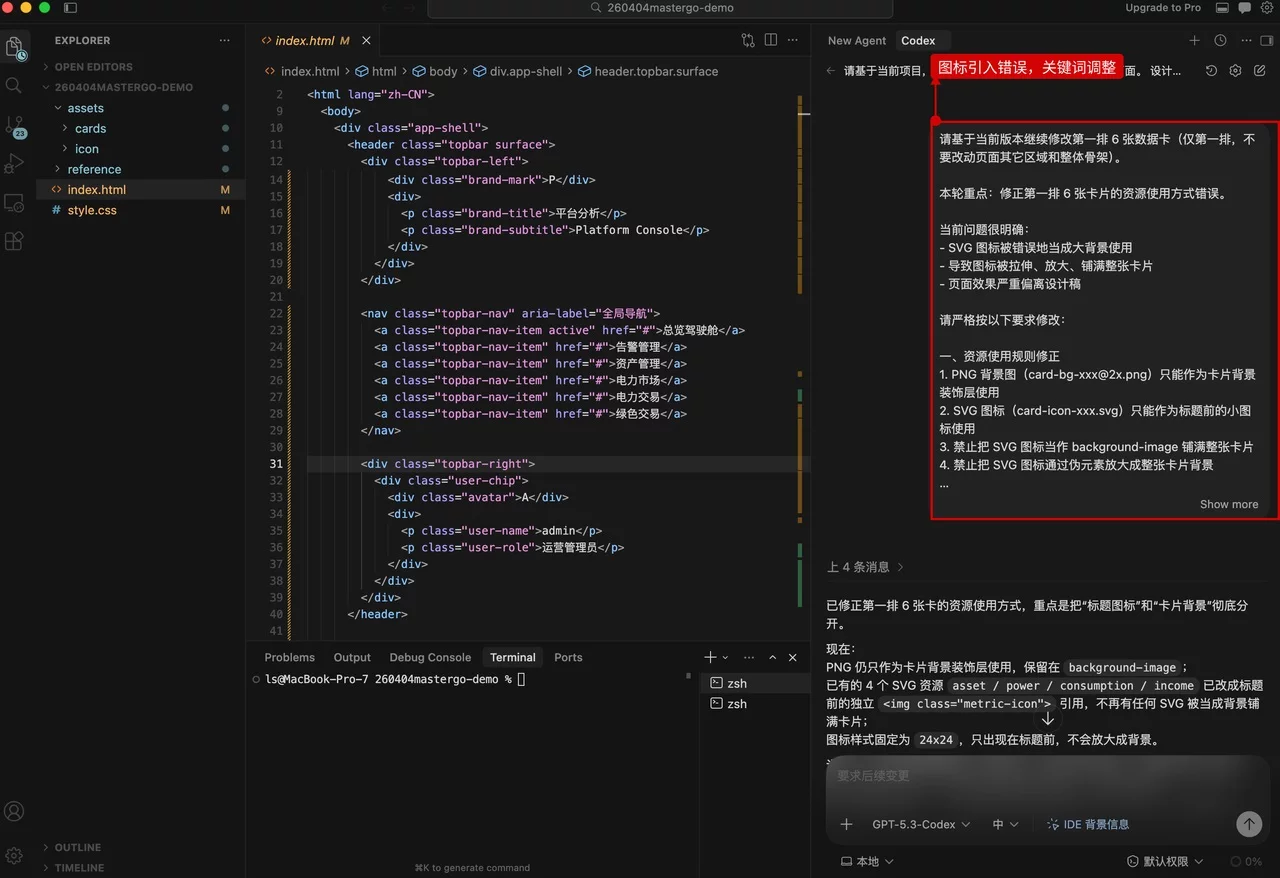Click the 要求后续变更 chat input field
Viewport: 1280px width, 878px height.
tap(1040, 776)
